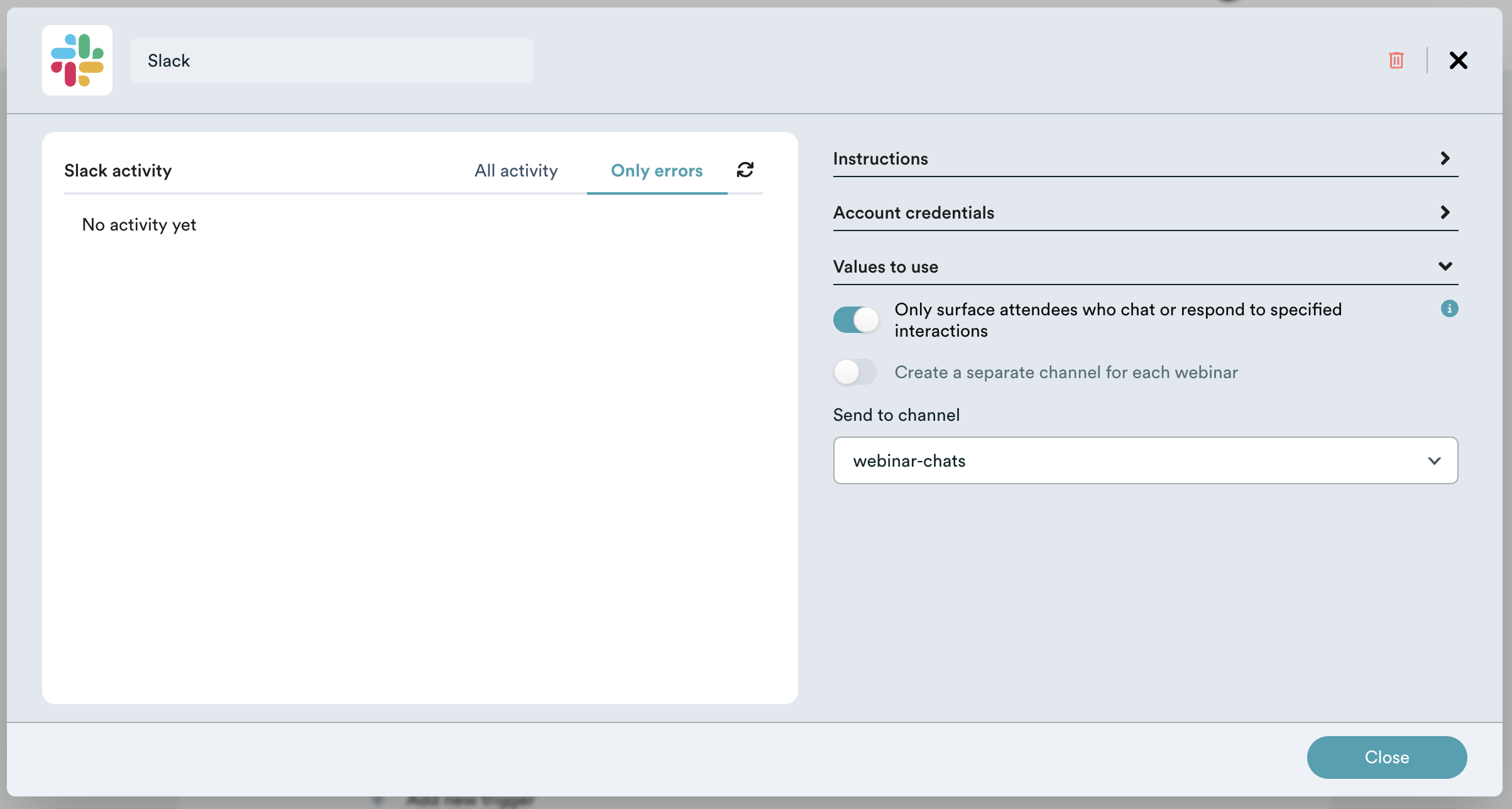
Task: Switch to the All activity tab
Action: click(516, 171)
